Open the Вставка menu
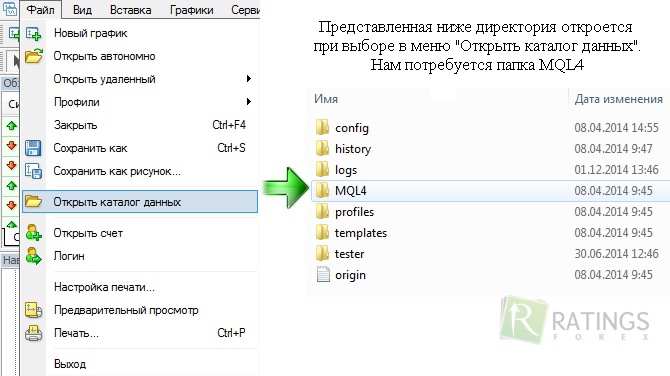This screenshot has width=670, height=376. tap(130, 10)
